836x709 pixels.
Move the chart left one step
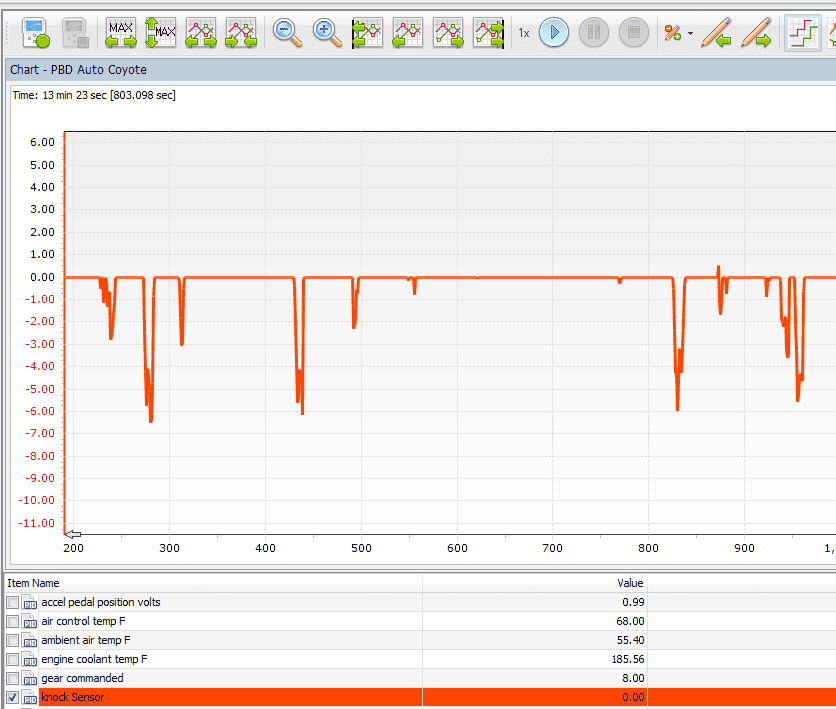point(407,33)
